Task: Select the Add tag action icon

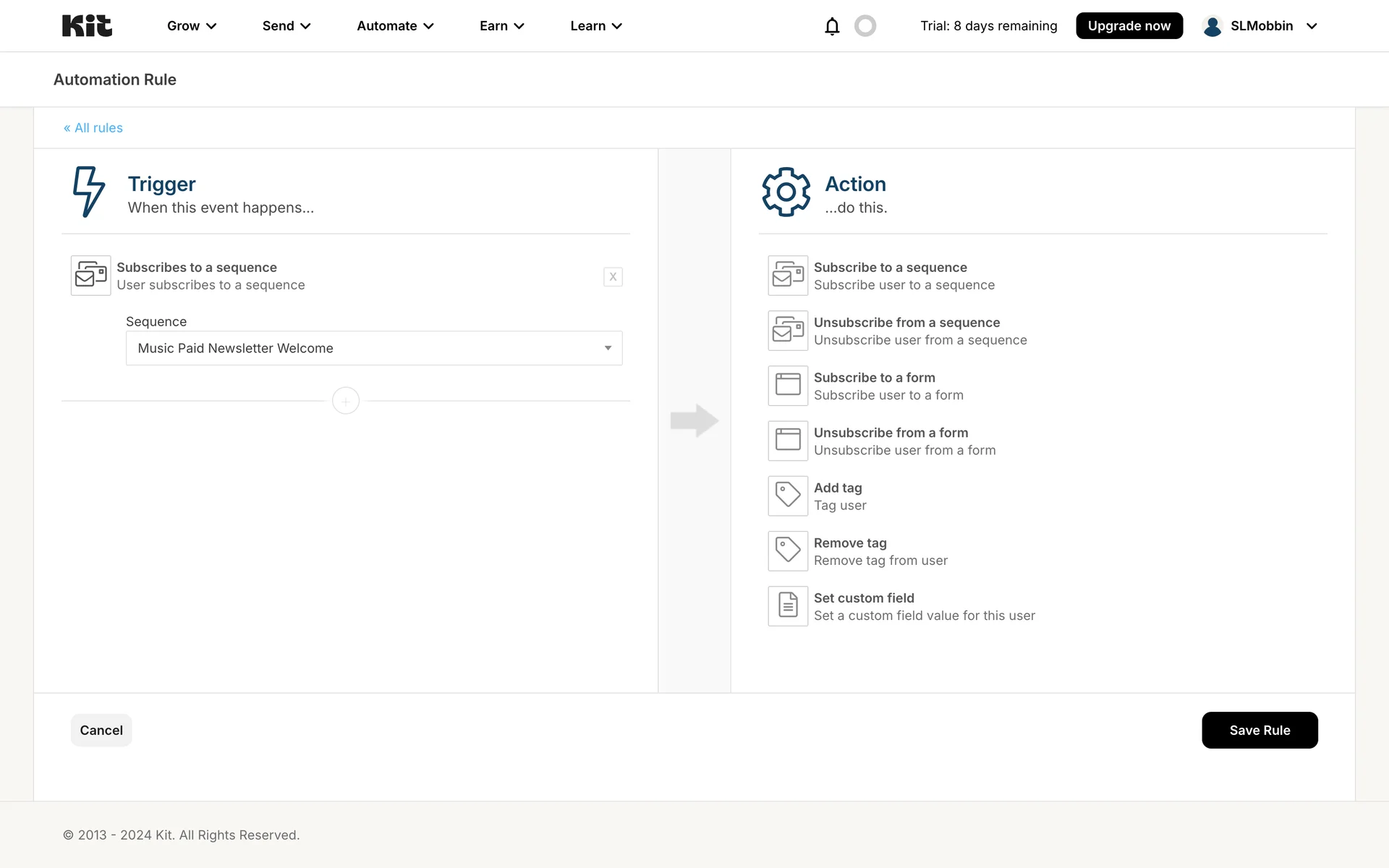Action: (x=788, y=496)
